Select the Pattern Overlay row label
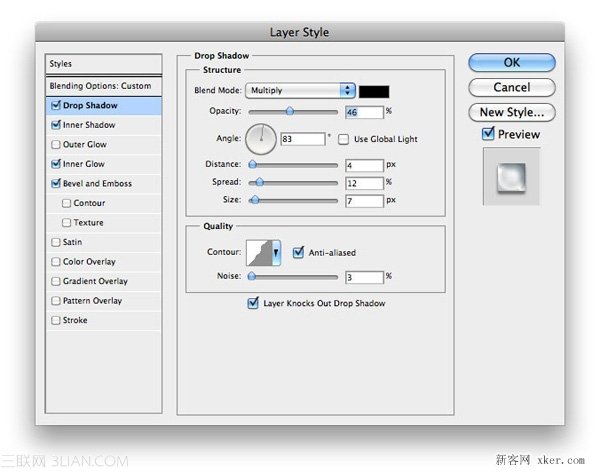600x474 pixels. 92,301
